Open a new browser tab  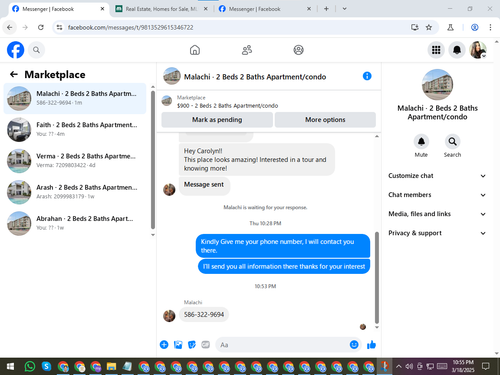point(326,9)
